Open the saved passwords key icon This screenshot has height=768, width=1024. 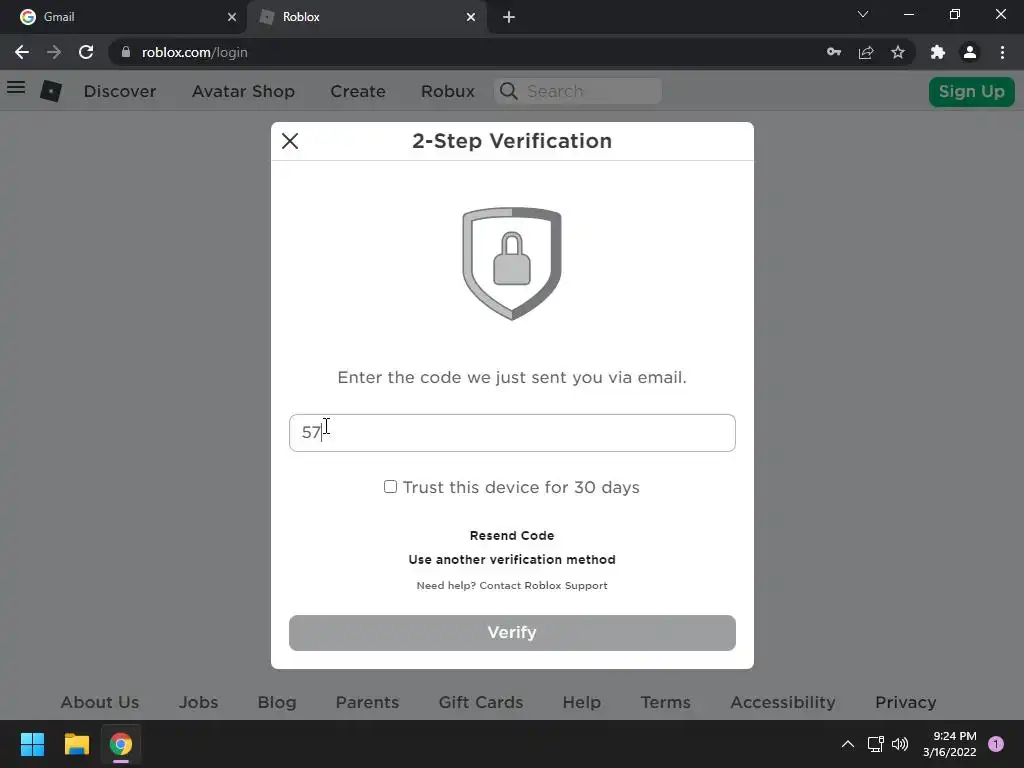click(x=834, y=52)
